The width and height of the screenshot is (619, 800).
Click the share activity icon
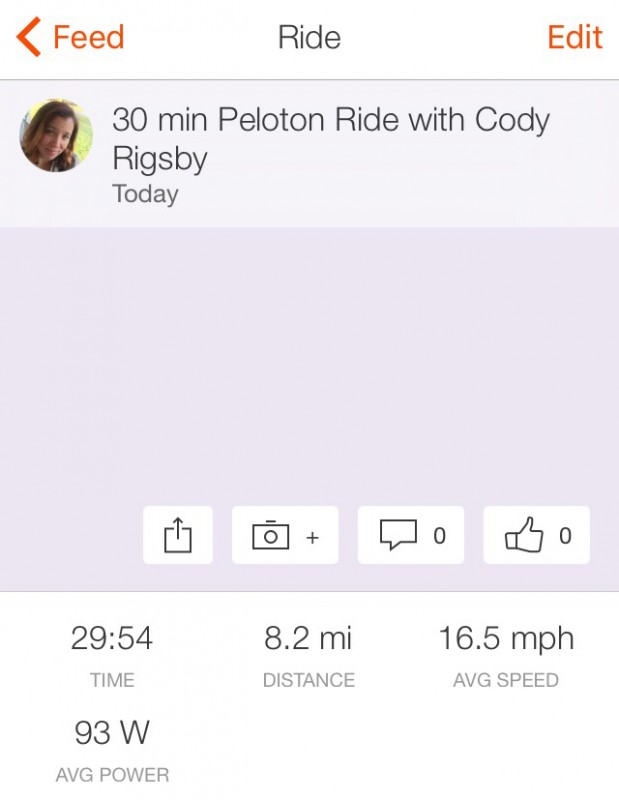click(x=177, y=536)
